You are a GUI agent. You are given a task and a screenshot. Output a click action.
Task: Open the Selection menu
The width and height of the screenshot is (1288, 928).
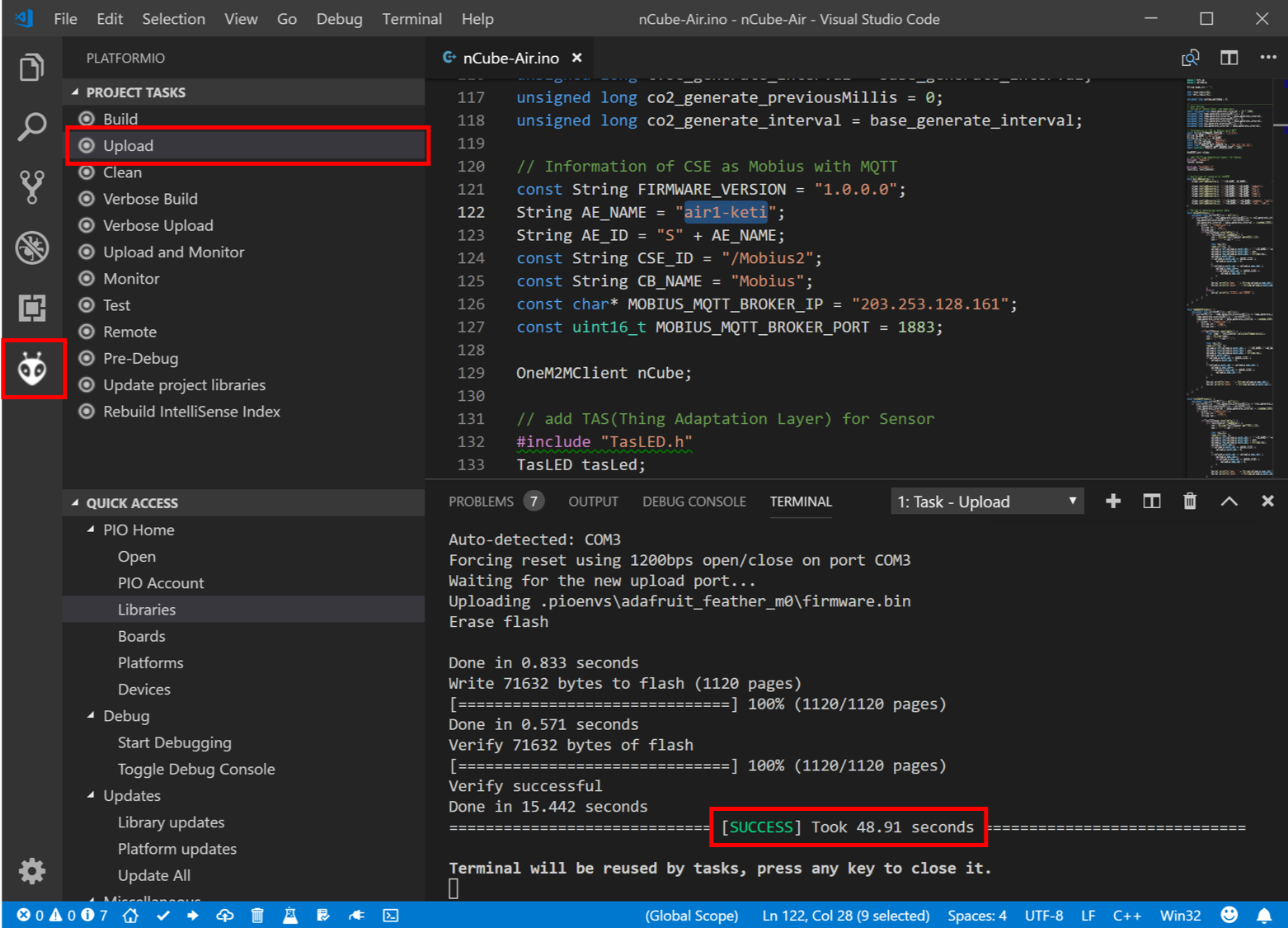pyautogui.click(x=173, y=18)
